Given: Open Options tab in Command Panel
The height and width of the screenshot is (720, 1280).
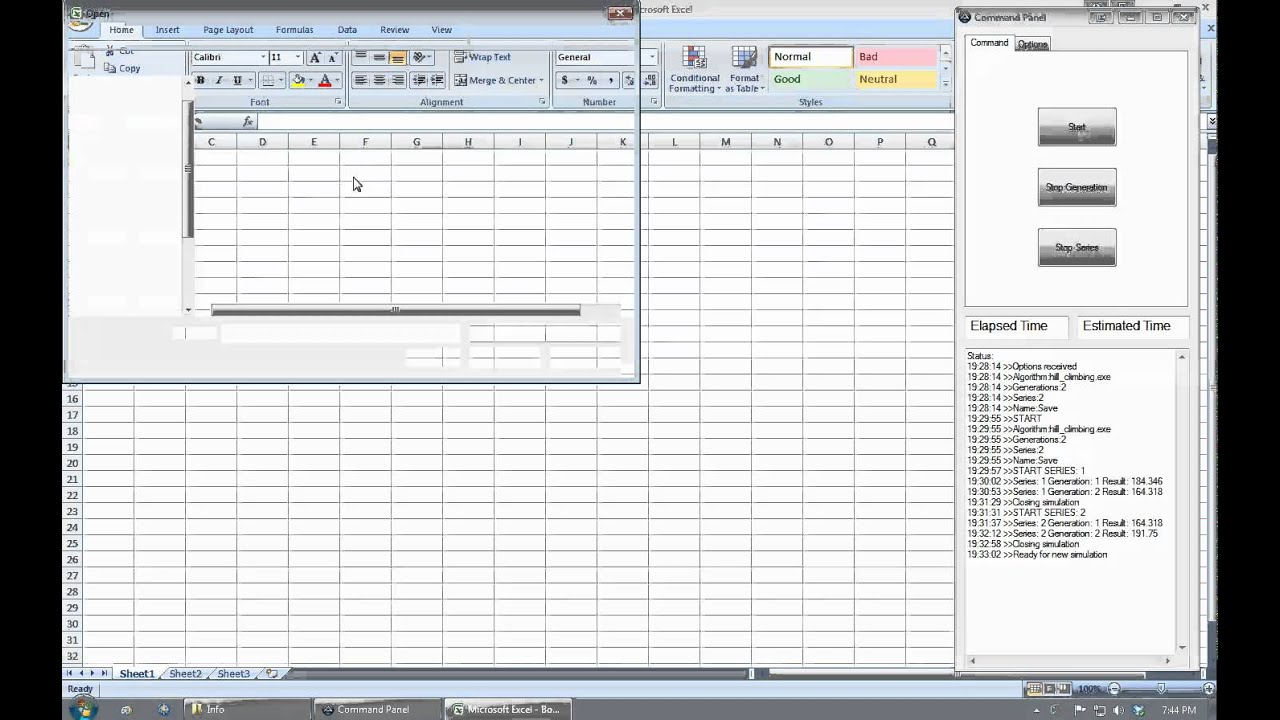Looking at the screenshot, I should point(1032,44).
